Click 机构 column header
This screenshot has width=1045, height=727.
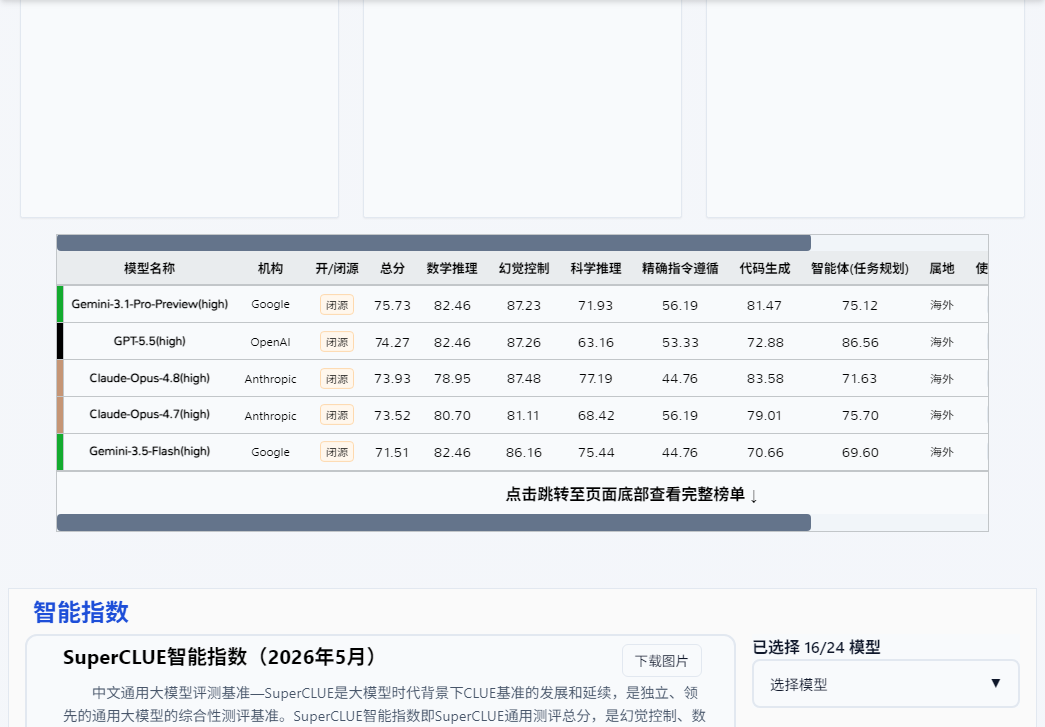pyautogui.click(x=271, y=269)
